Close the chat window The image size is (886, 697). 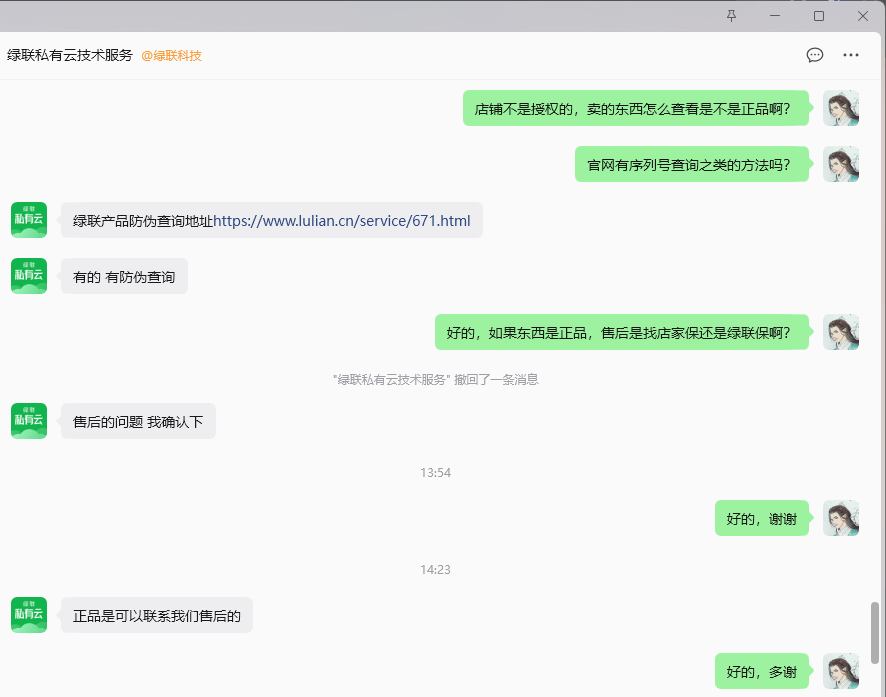[x=863, y=16]
